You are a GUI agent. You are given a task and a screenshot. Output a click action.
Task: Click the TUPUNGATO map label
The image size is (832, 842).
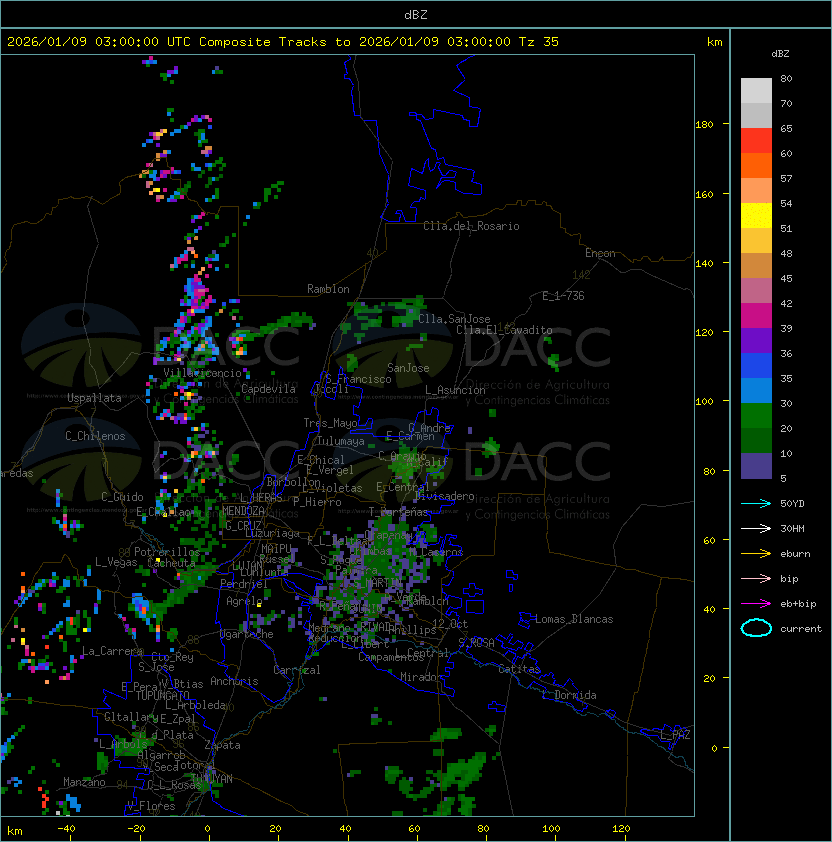point(162,696)
